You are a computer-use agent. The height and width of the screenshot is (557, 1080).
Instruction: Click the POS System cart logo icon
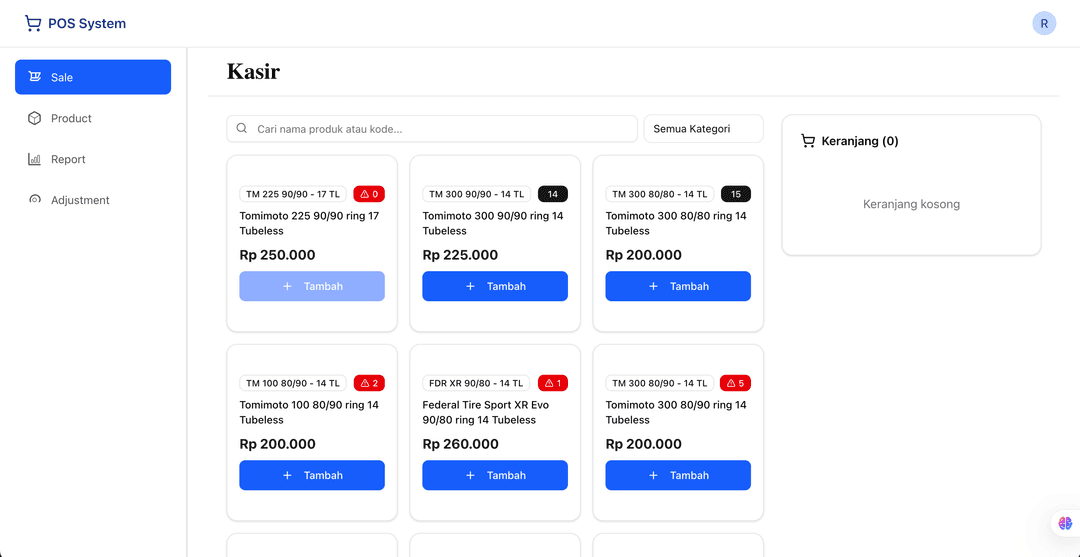[x=33, y=23]
